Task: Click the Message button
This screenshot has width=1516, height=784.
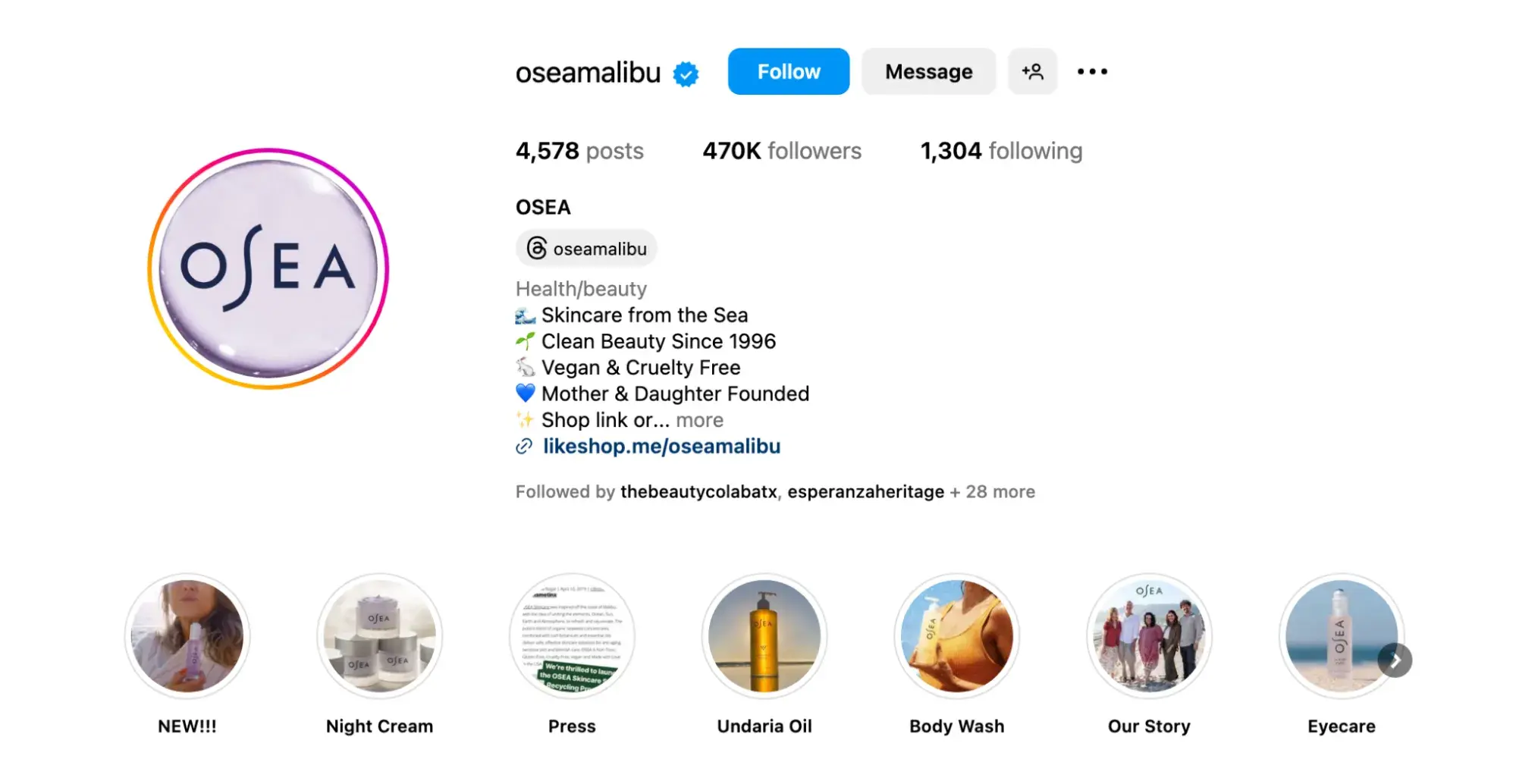Action: [x=928, y=71]
